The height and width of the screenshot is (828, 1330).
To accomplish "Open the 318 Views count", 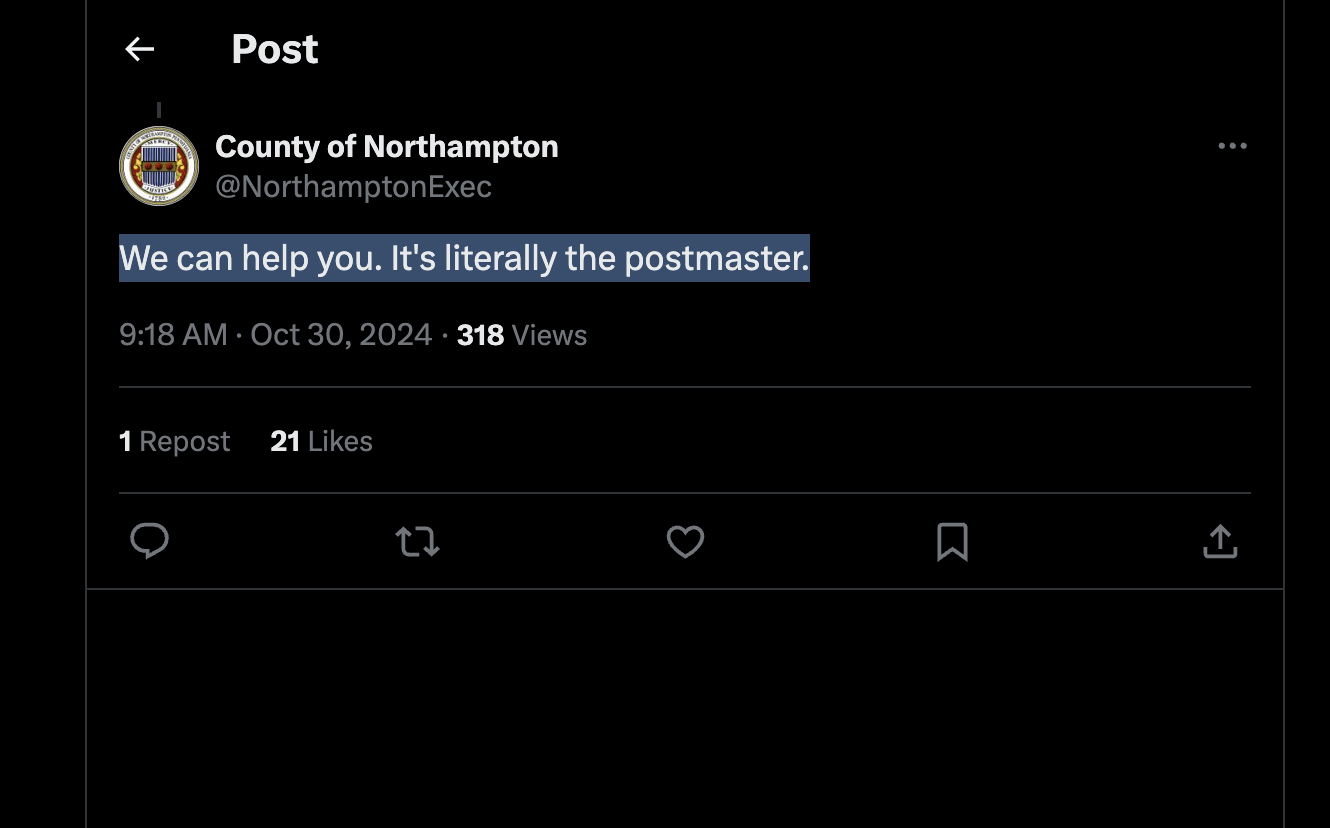I will tap(480, 335).
